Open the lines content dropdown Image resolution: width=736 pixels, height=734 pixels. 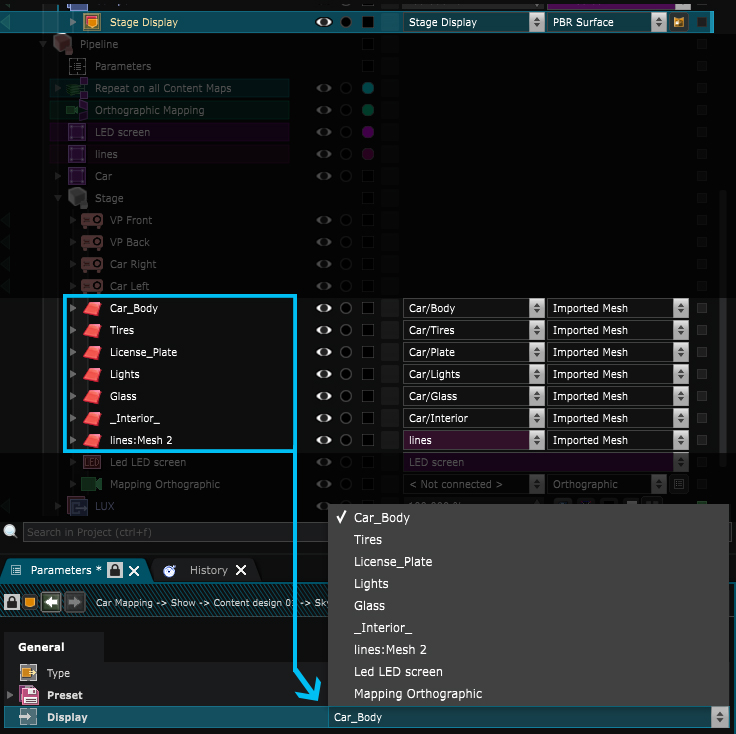(x=474, y=440)
